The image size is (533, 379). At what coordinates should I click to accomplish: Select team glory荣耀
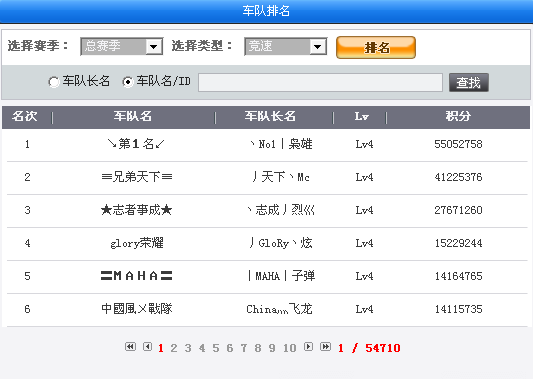[x=137, y=243]
